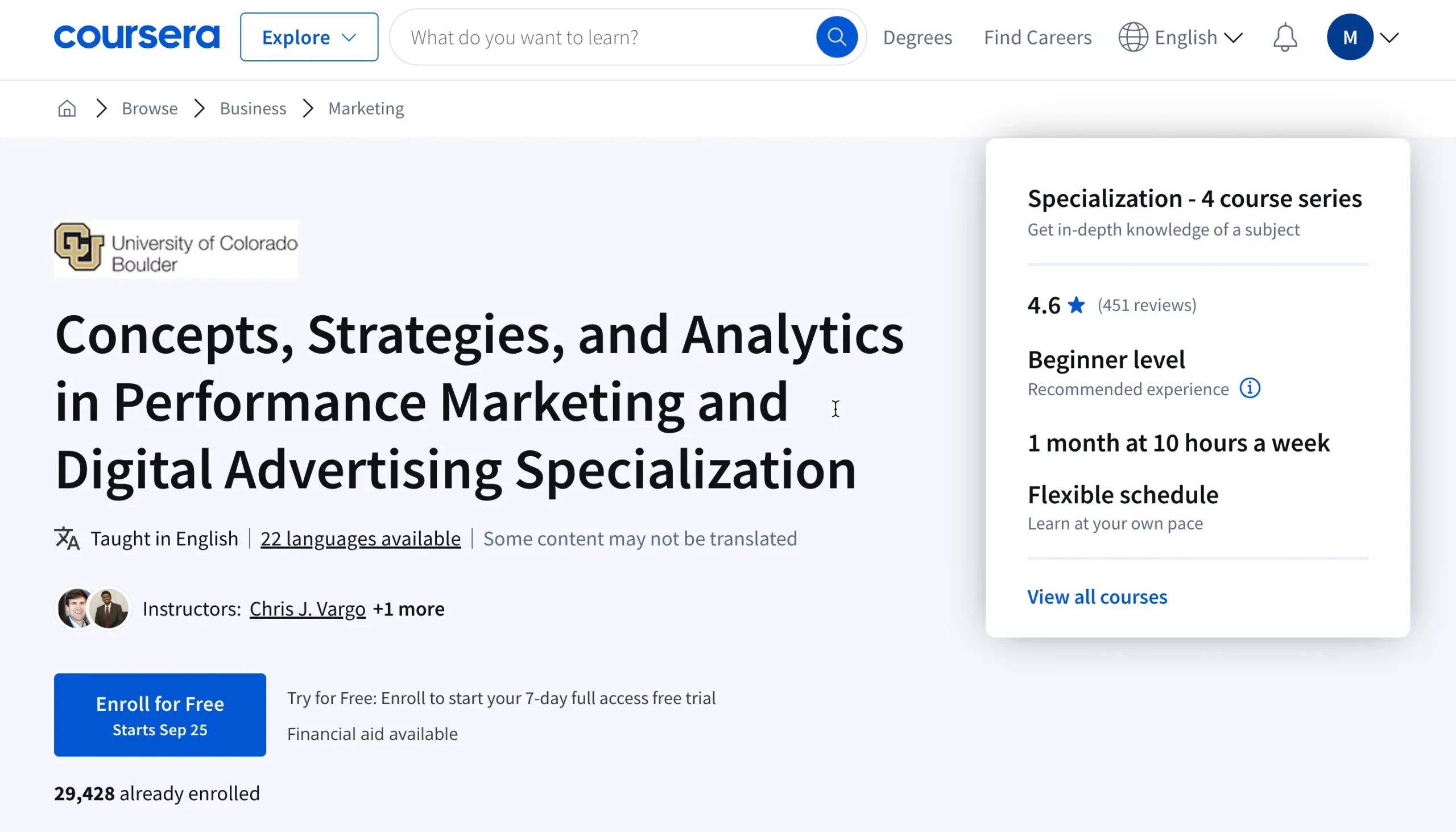Click the Coursera logo
This screenshot has height=832, width=1456.
click(x=136, y=37)
